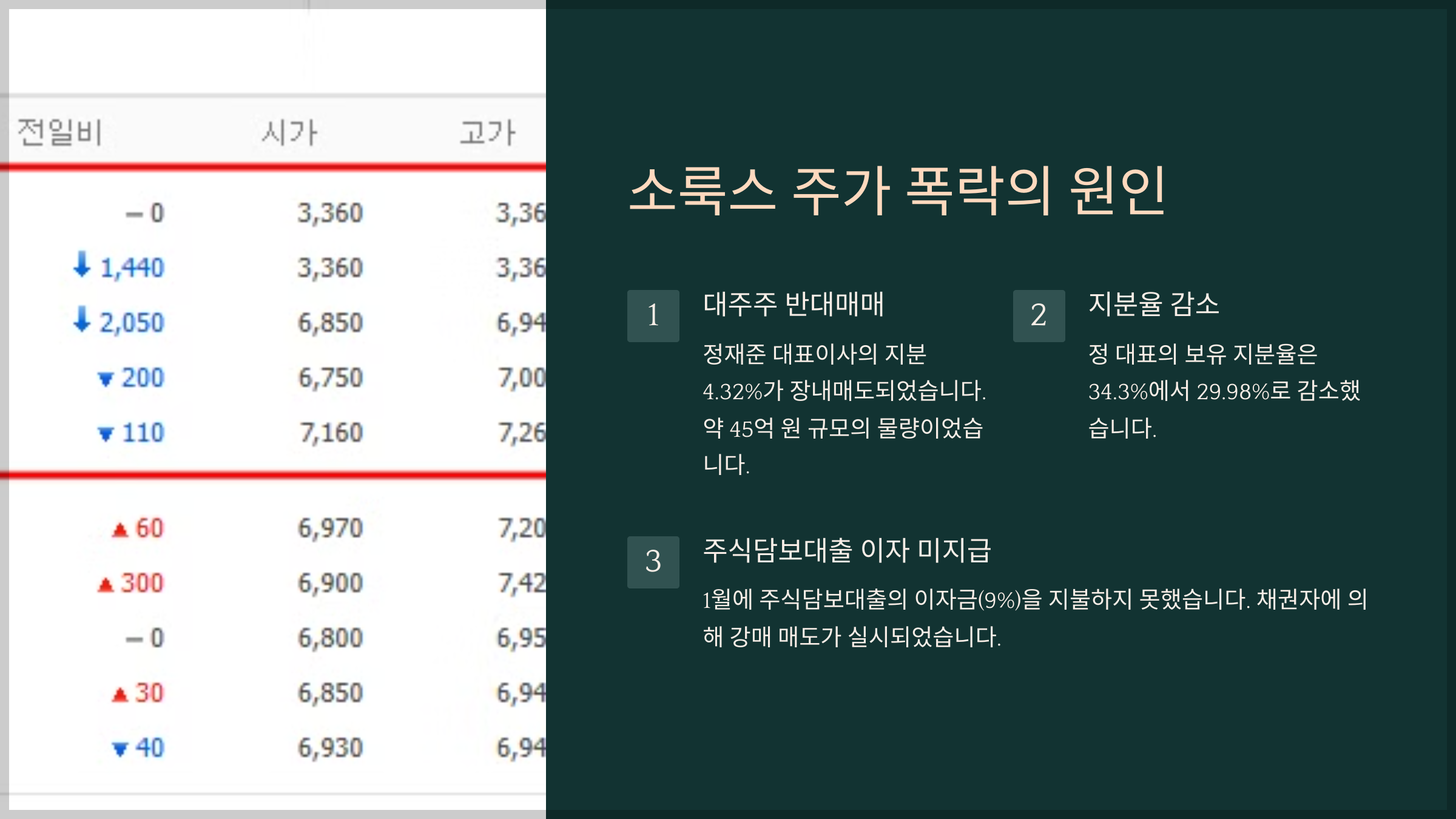Screen dimensions: 1456x819
Task: Click the 전일비 value 40
Action: 150,748
